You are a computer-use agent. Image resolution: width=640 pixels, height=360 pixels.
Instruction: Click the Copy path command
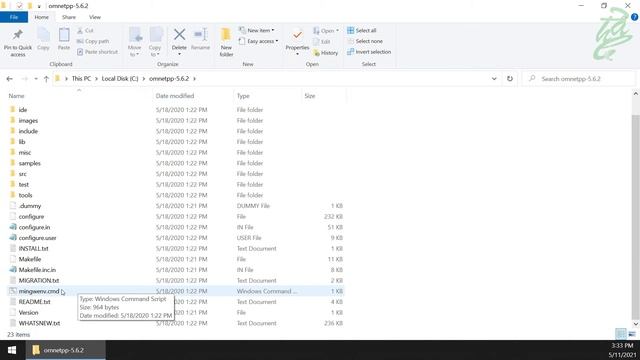pos(93,41)
